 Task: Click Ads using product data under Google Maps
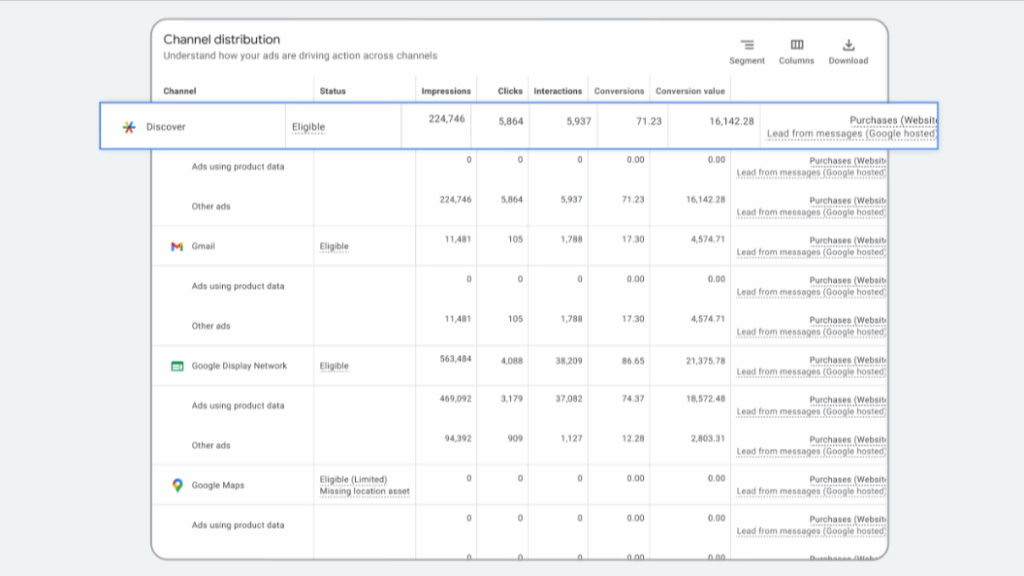[238, 525]
